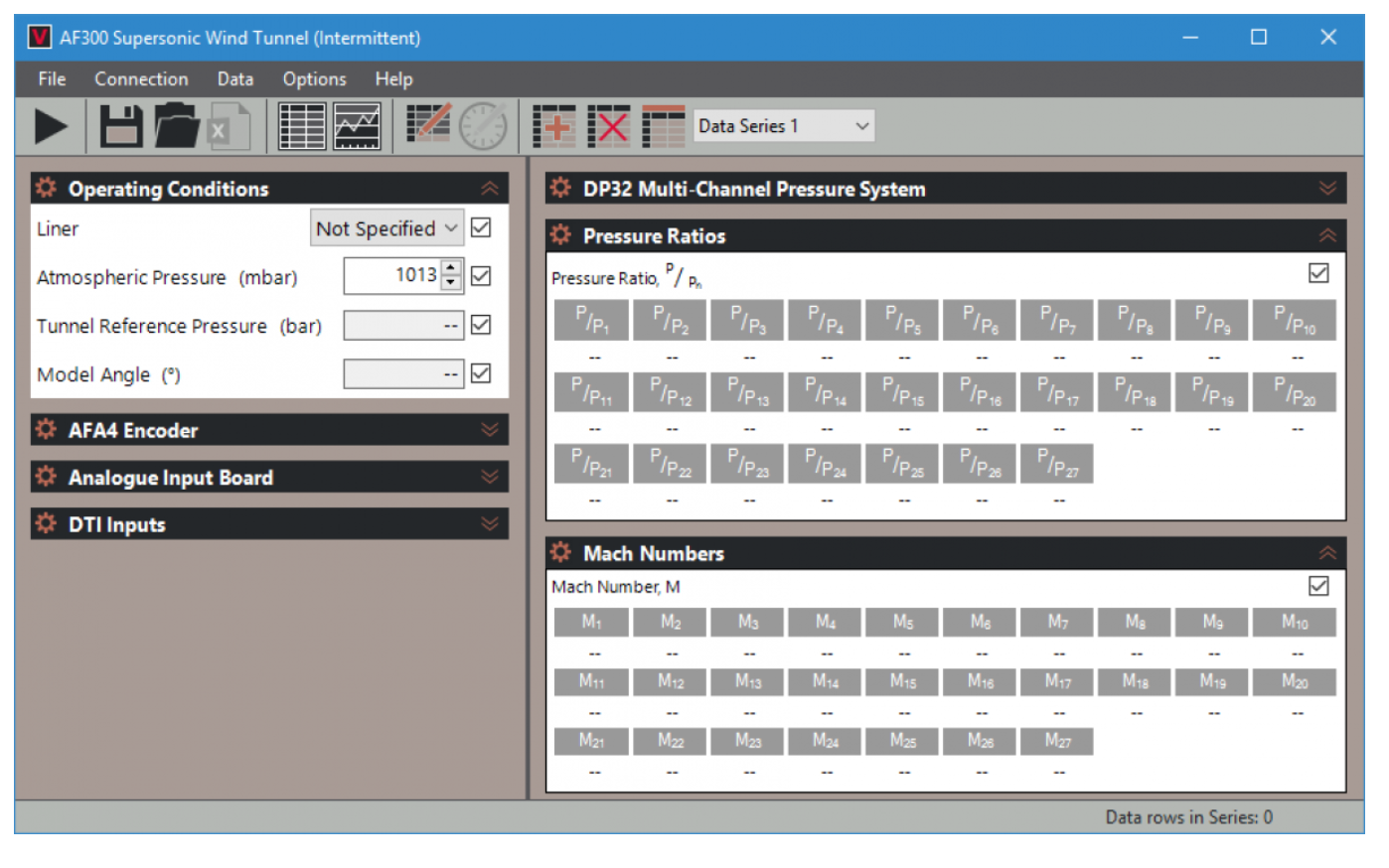Click the DTI Inputs gear icon

(x=47, y=523)
